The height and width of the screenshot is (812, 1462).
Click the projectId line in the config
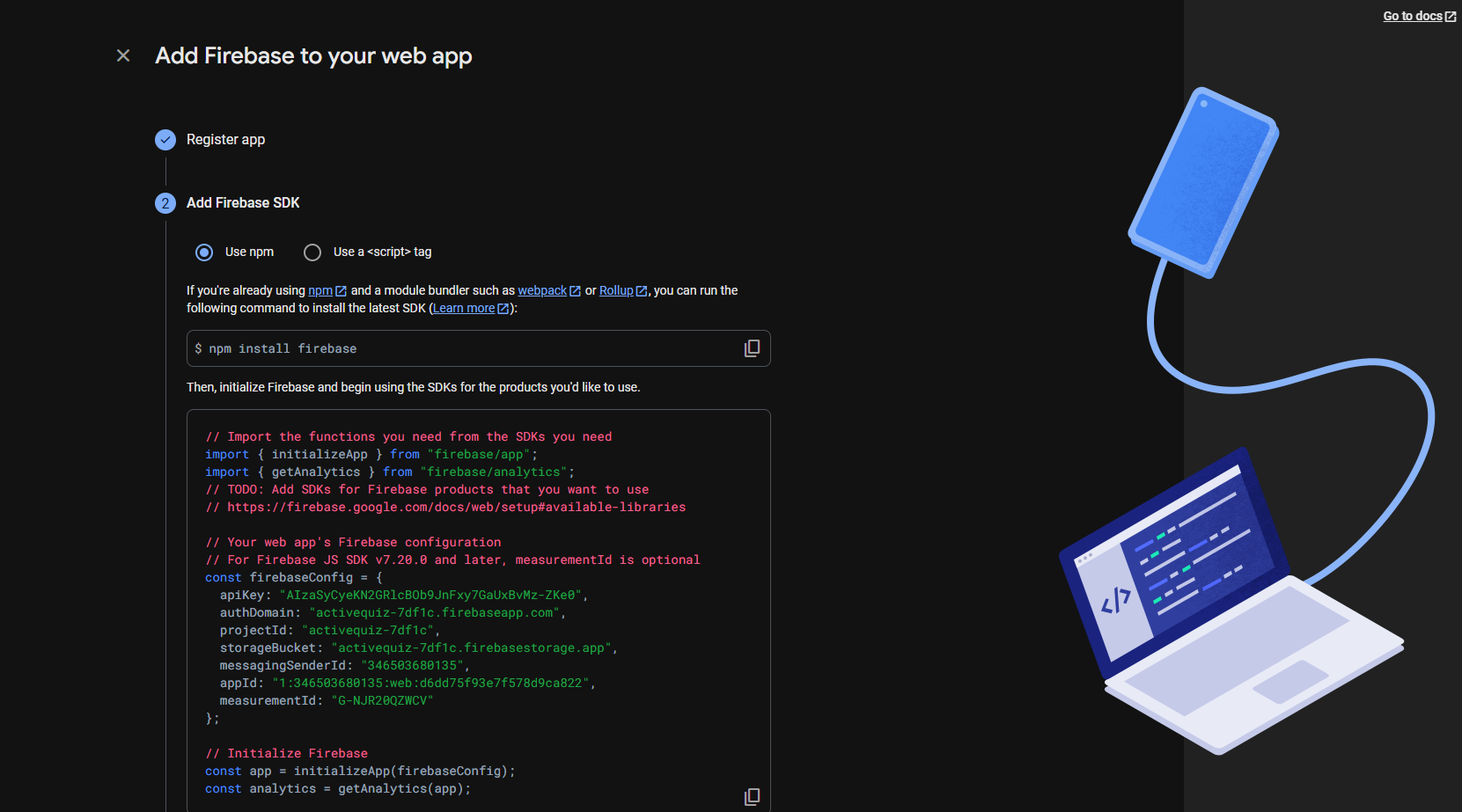click(x=329, y=630)
